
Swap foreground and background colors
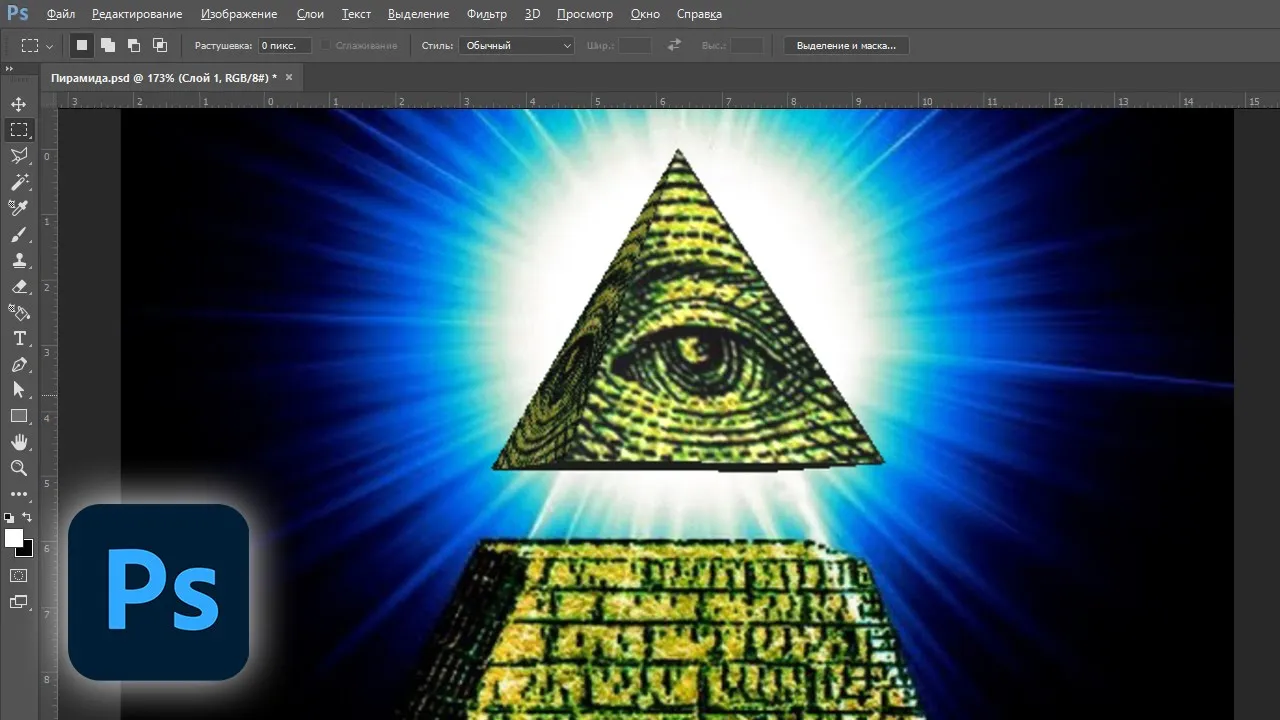pos(27,518)
